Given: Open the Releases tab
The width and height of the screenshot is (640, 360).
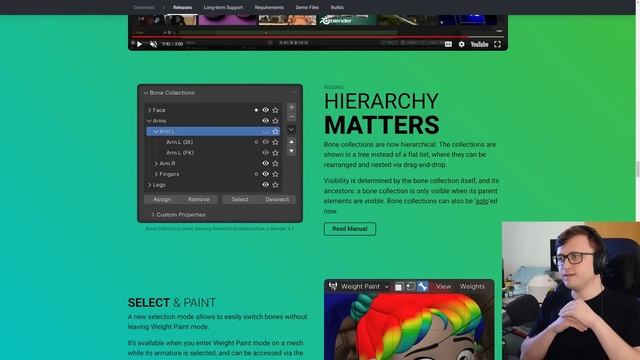Looking at the screenshot, I should coord(182,7).
